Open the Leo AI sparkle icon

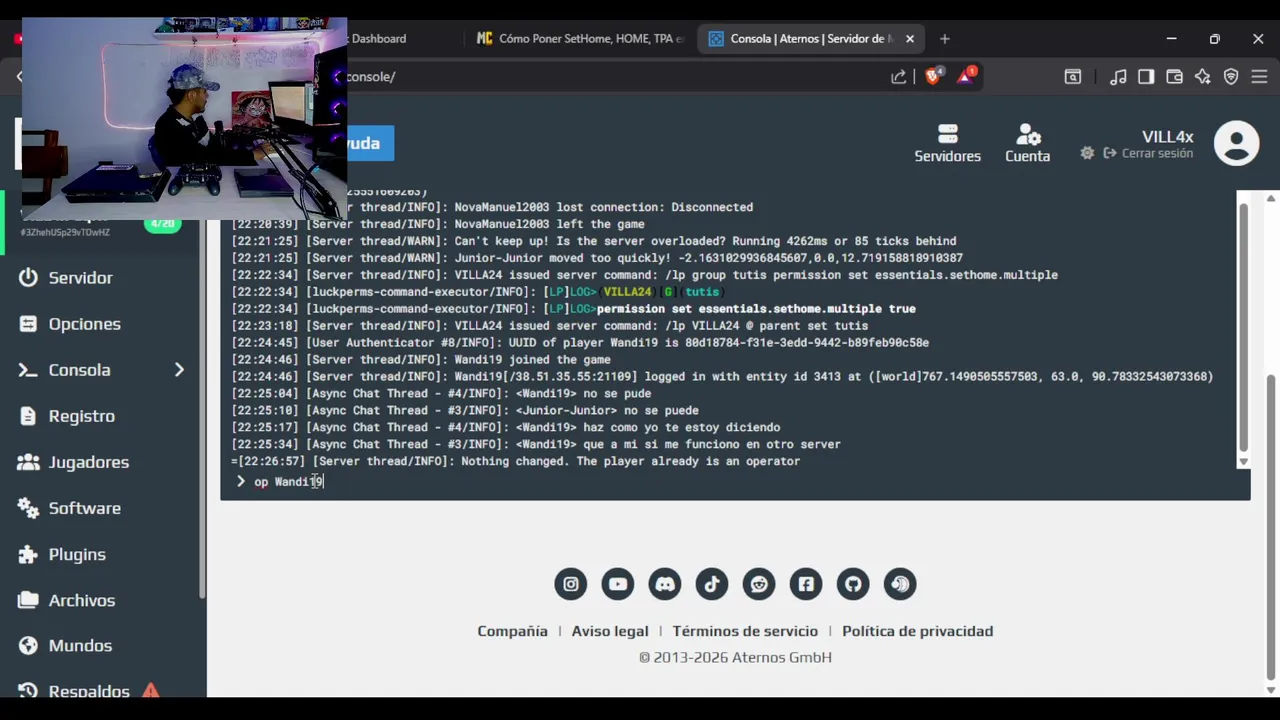pyautogui.click(x=1203, y=76)
